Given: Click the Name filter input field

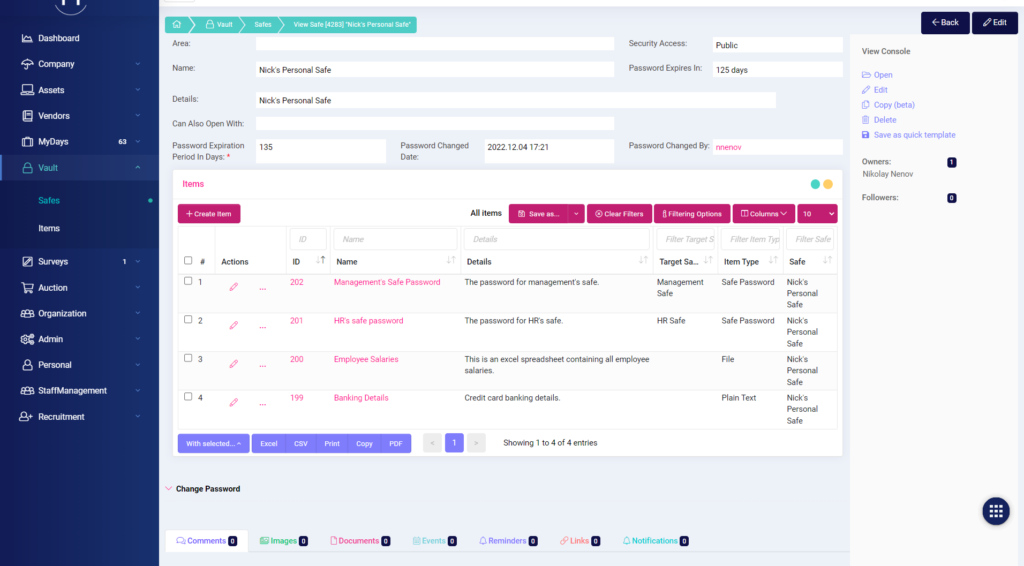Looking at the screenshot, I should [394, 239].
